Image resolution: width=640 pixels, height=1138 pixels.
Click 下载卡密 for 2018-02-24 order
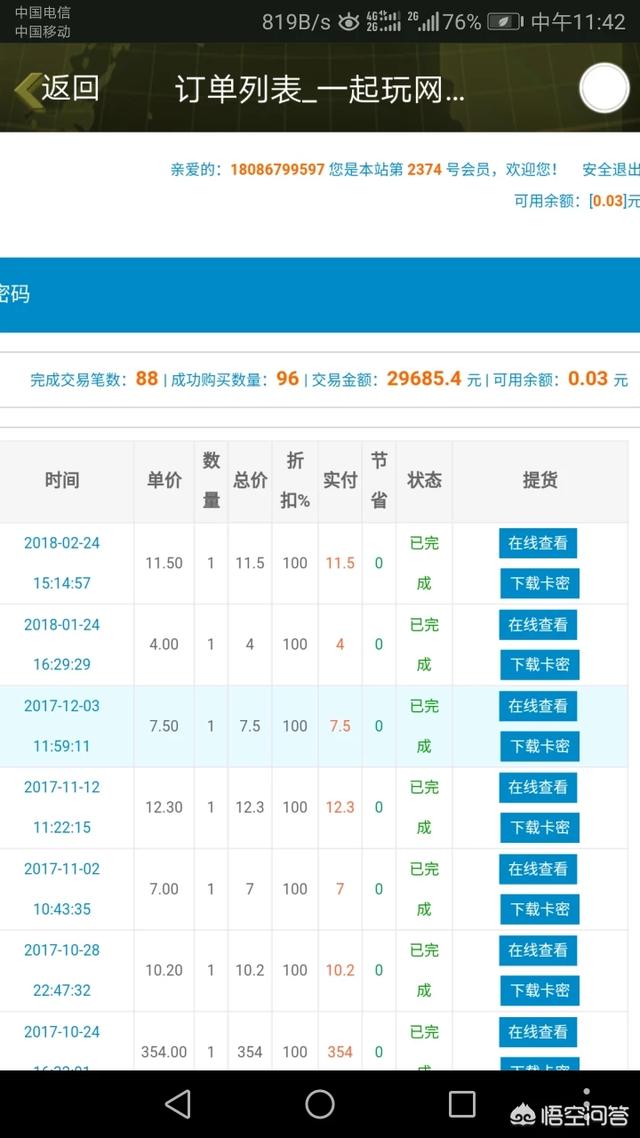[x=539, y=584]
